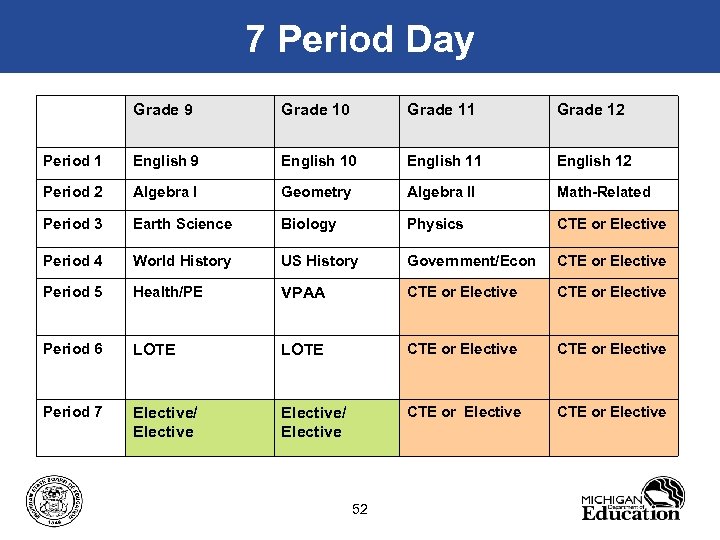
Task: Click the Michigan Department of Education logo
Action: pyautogui.click(x=631, y=499)
